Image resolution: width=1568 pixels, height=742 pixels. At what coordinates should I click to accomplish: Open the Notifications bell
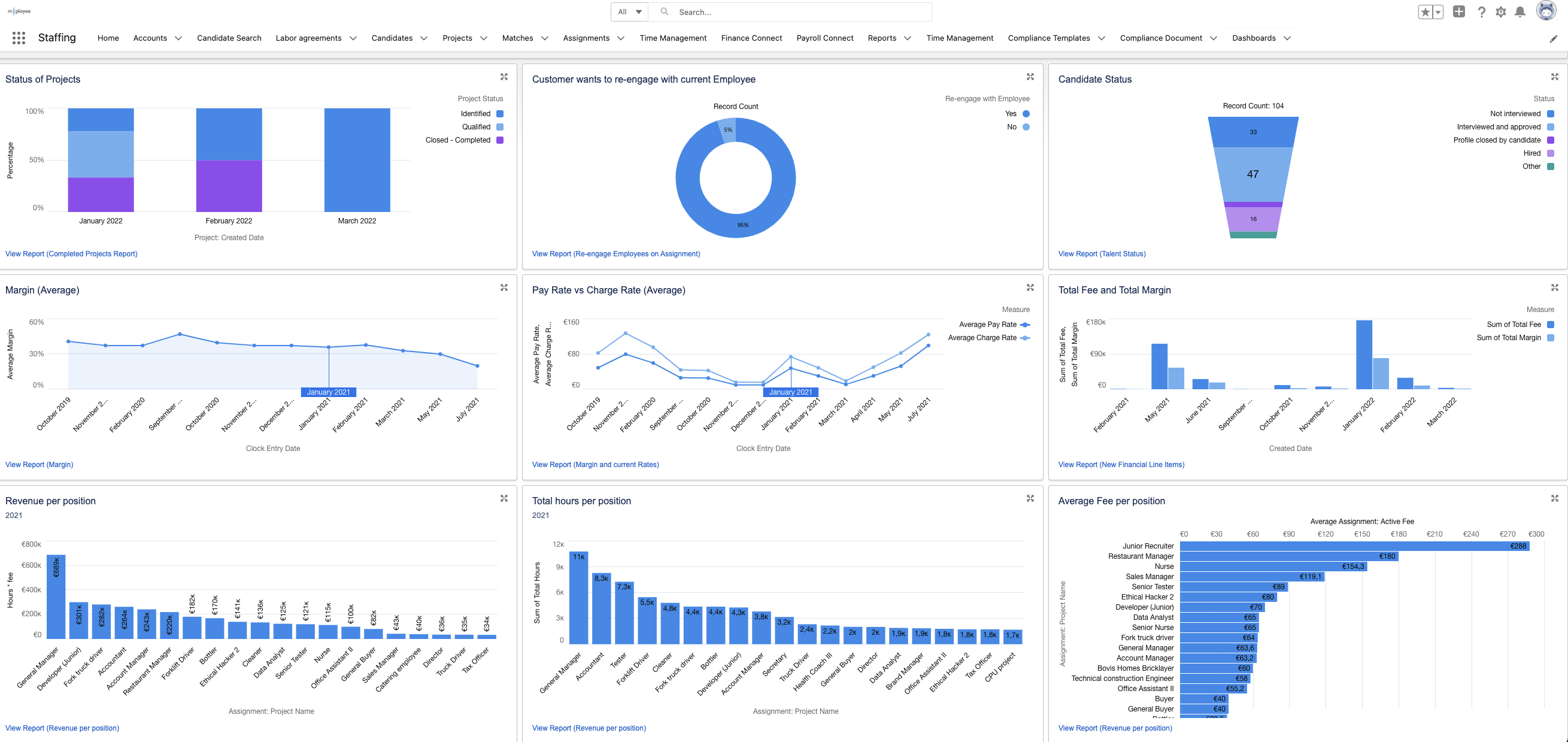(x=1520, y=11)
